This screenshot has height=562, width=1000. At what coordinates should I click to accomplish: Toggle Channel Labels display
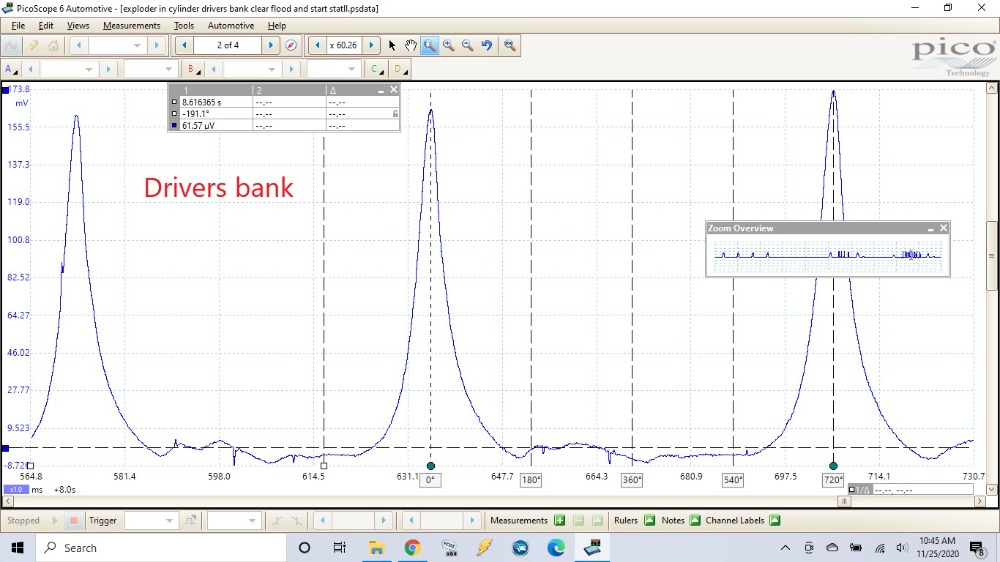tap(775, 521)
